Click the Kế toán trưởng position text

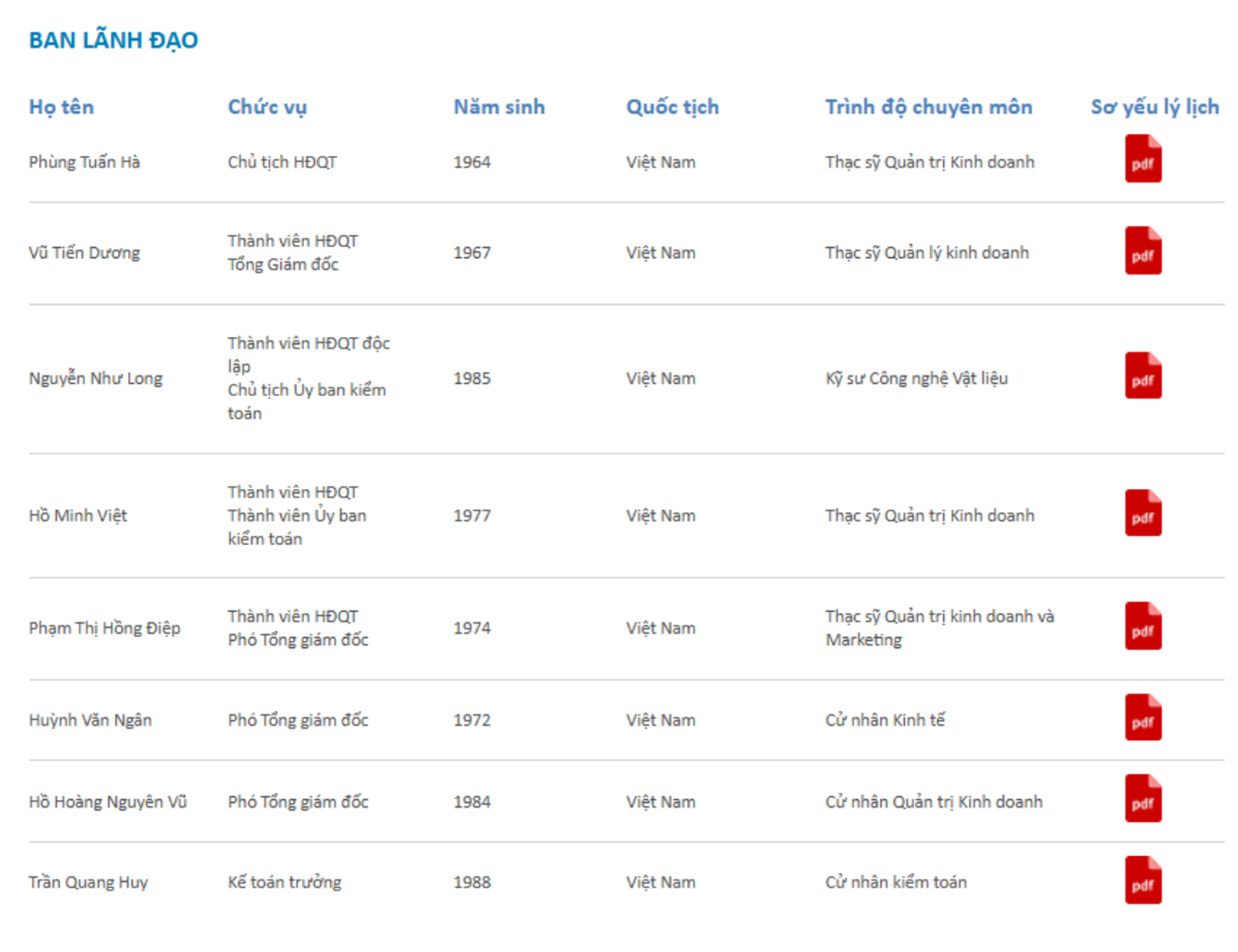(x=285, y=883)
